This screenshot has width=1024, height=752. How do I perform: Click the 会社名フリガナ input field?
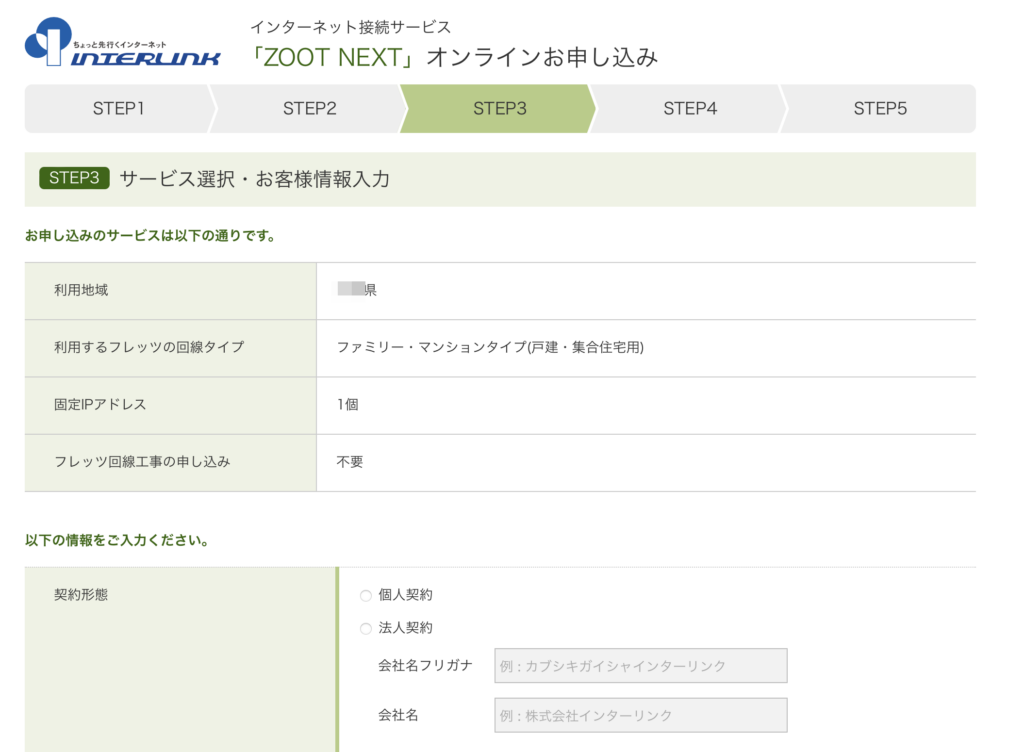point(641,666)
